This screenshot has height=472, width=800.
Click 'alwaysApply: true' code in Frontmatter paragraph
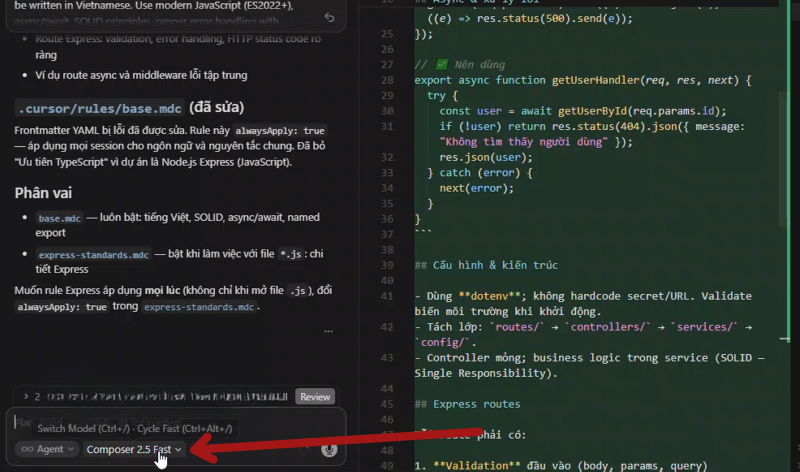[x=280, y=131]
